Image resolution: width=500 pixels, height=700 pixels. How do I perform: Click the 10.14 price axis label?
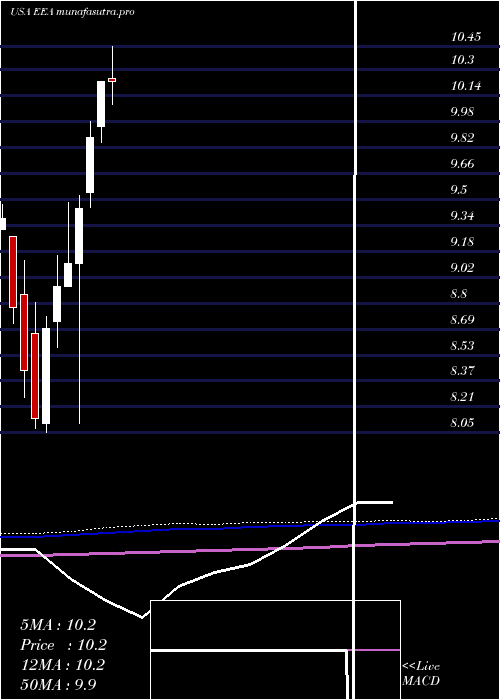tap(466, 86)
